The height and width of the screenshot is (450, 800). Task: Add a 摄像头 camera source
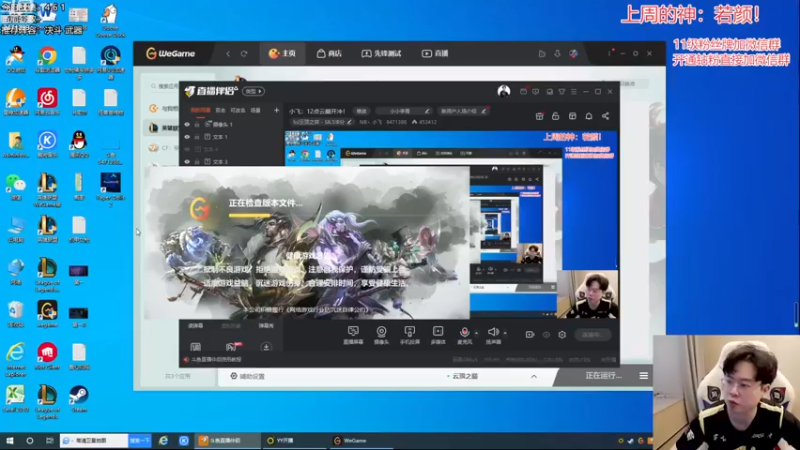click(x=381, y=335)
